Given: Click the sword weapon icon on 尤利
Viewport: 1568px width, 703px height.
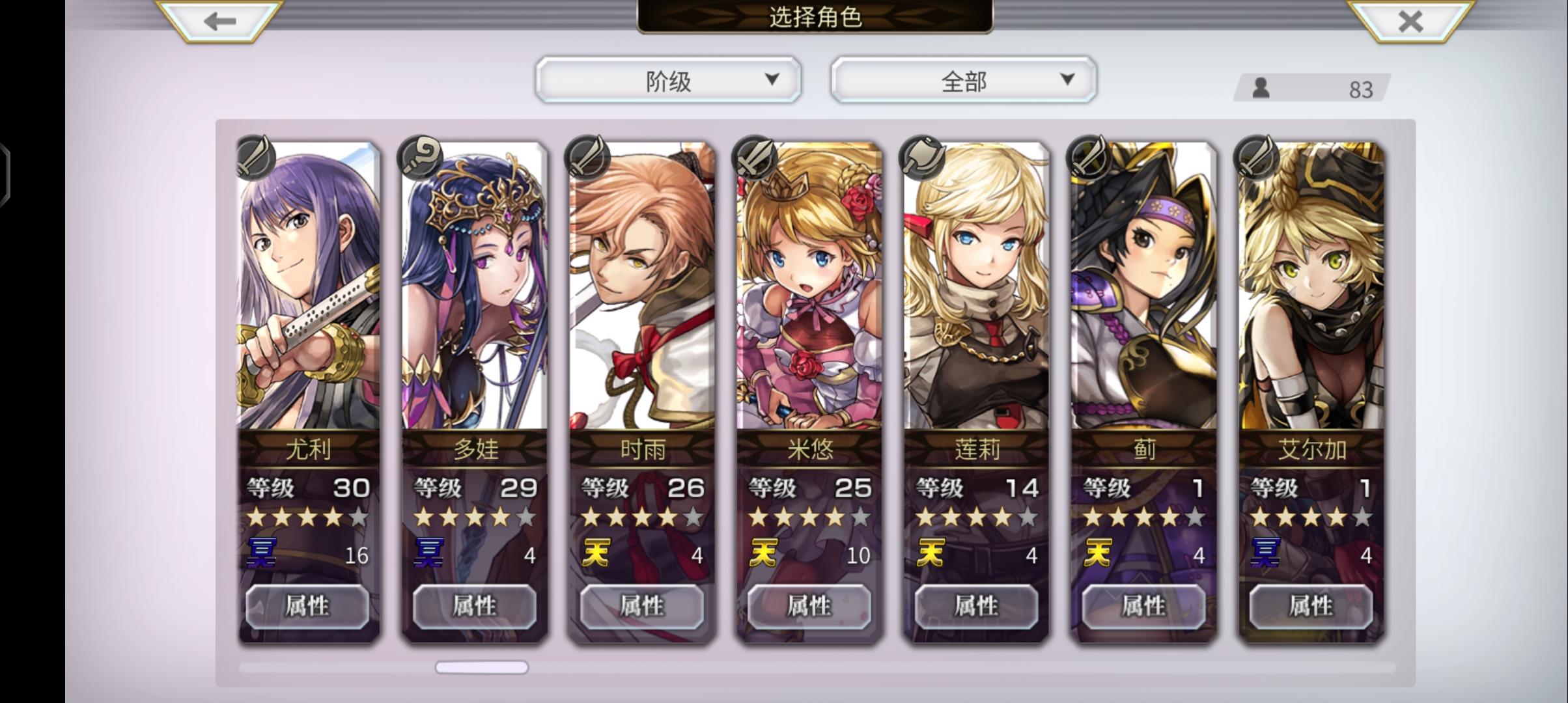Looking at the screenshot, I should [x=255, y=157].
